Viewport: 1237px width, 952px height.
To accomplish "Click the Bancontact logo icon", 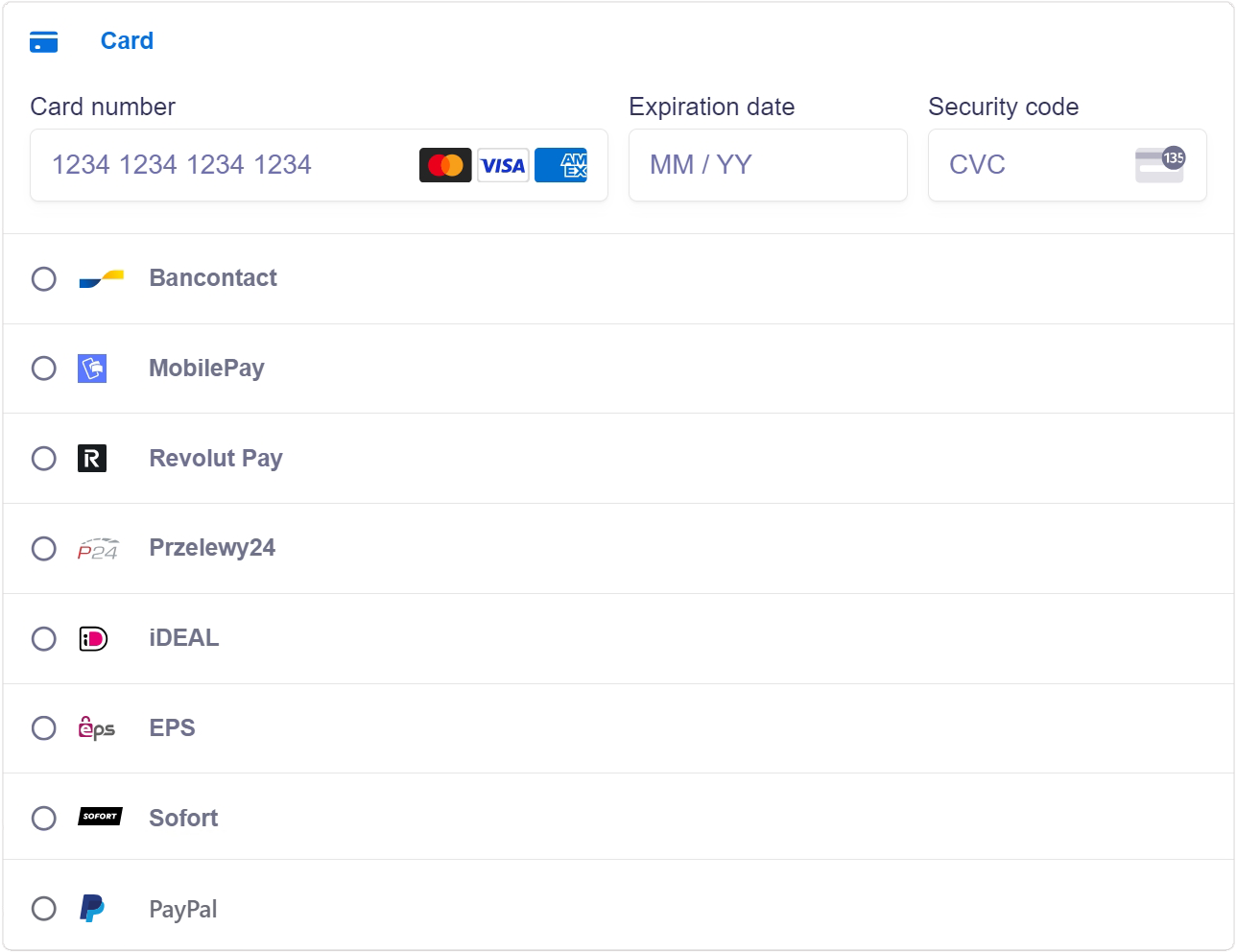I will pos(101,278).
